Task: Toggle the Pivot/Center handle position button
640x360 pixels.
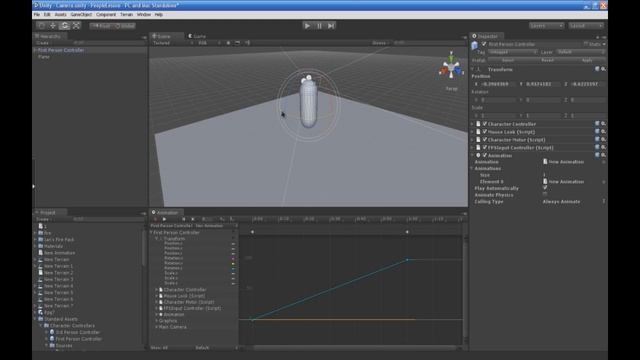Action: pos(101,26)
